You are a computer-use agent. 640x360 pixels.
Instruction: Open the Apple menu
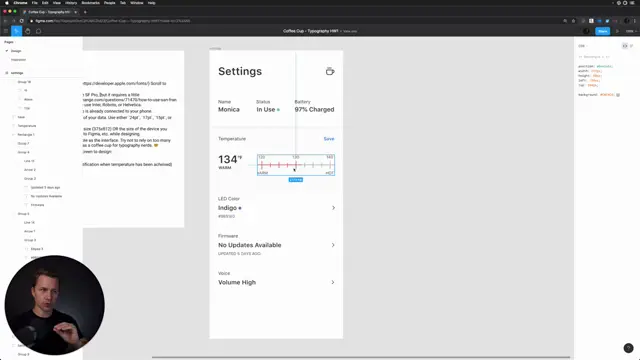tap(7, 3)
